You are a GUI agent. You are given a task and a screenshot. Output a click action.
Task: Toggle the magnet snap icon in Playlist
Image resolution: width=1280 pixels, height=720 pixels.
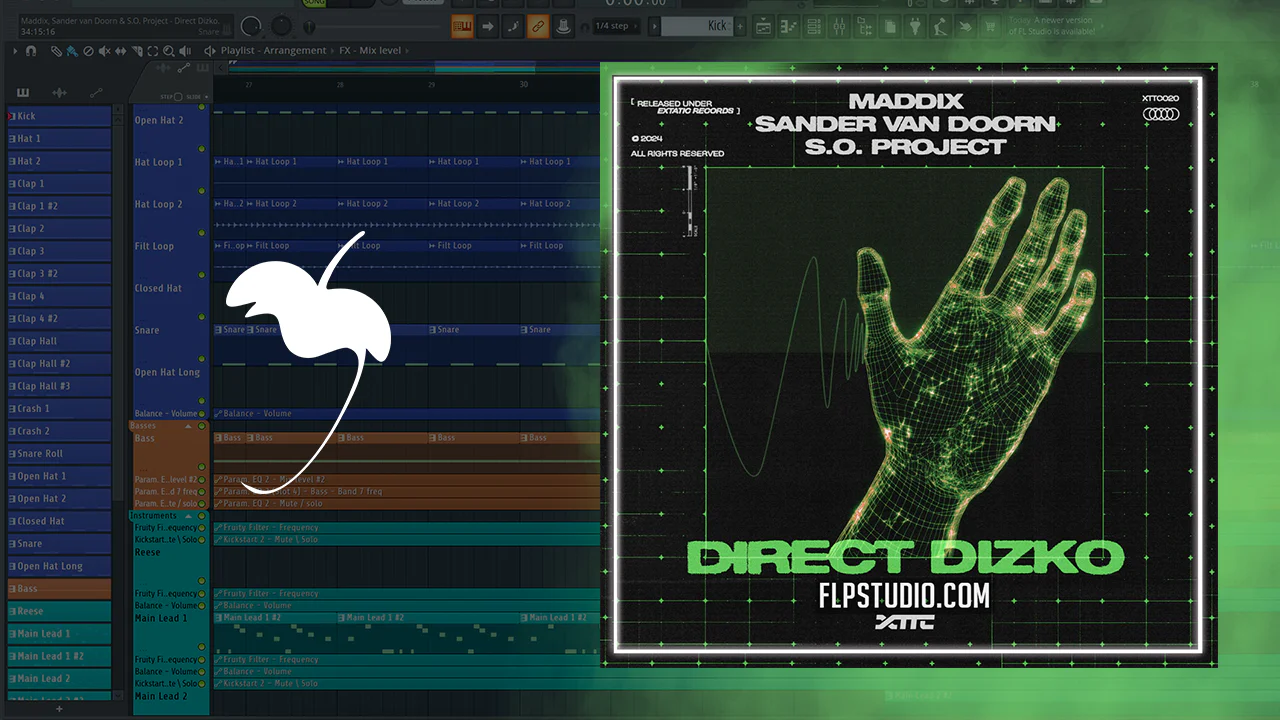tap(30, 50)
